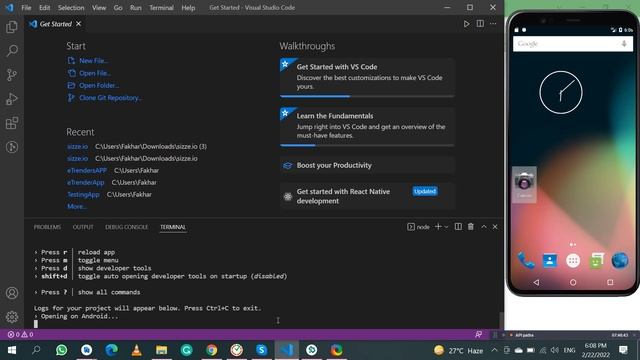Maximize terminal panel with chevron up
640x360 pixels.
coord(484,227)
